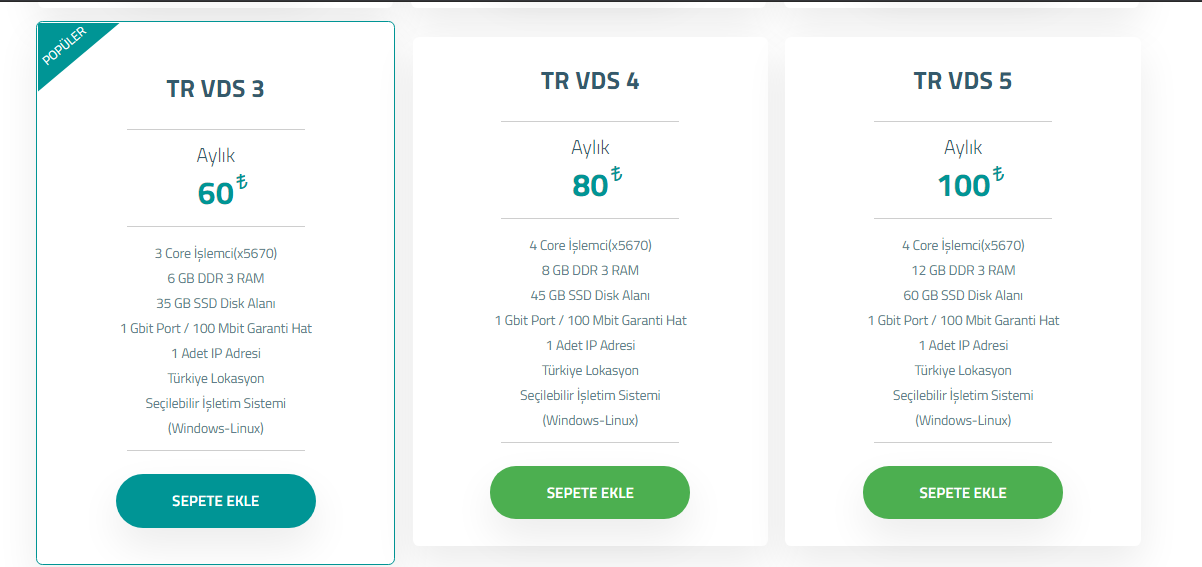
Task: Click SEPETE EKLE button for TR VDS 3
Action: (x=215, y=501)
